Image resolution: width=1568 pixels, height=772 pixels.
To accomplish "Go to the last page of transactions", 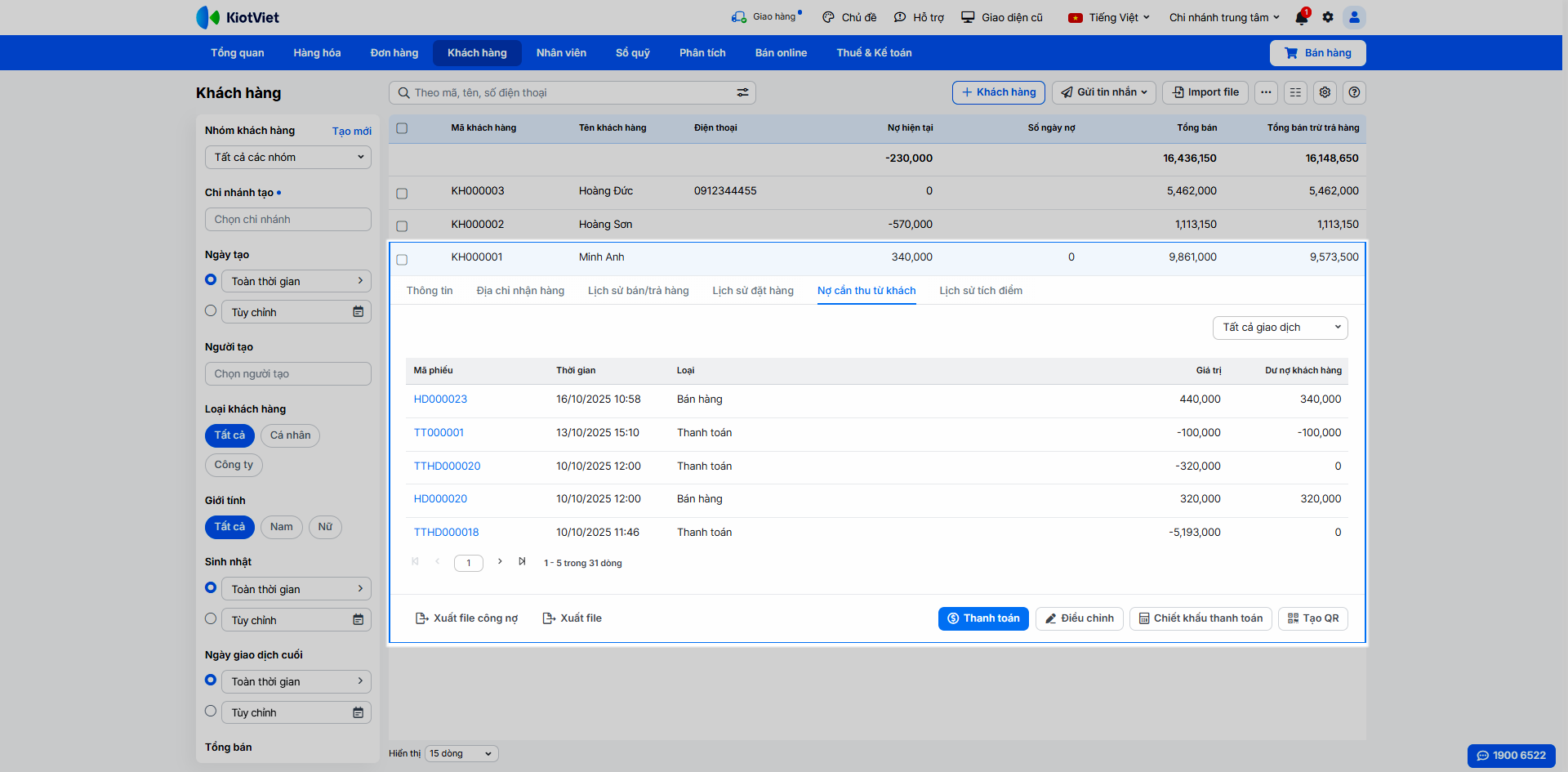I will tap(522, 562).
